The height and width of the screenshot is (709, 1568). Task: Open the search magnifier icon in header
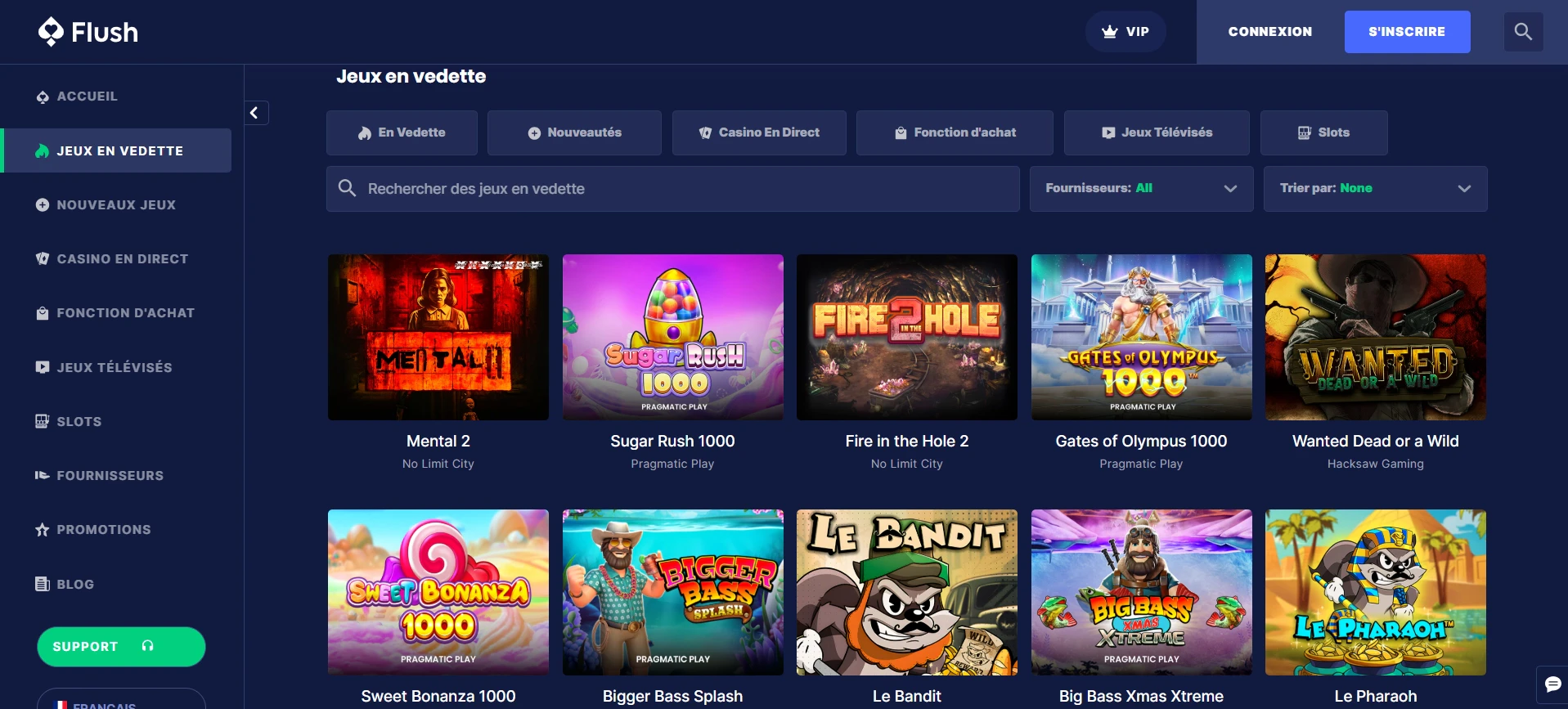click(x=1523, y=32)
